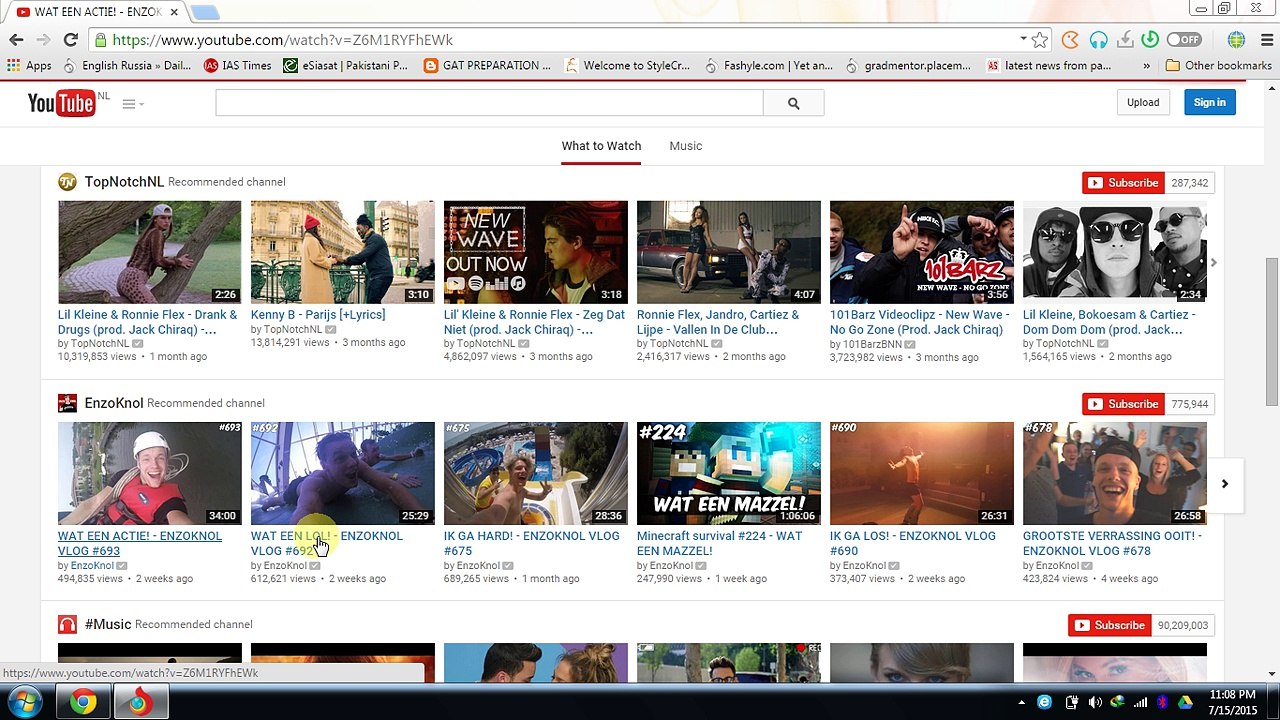This screenshot has width=1280, height=720.
Task: Show more bookmarks with the chevron
Action: (1149, 66)
